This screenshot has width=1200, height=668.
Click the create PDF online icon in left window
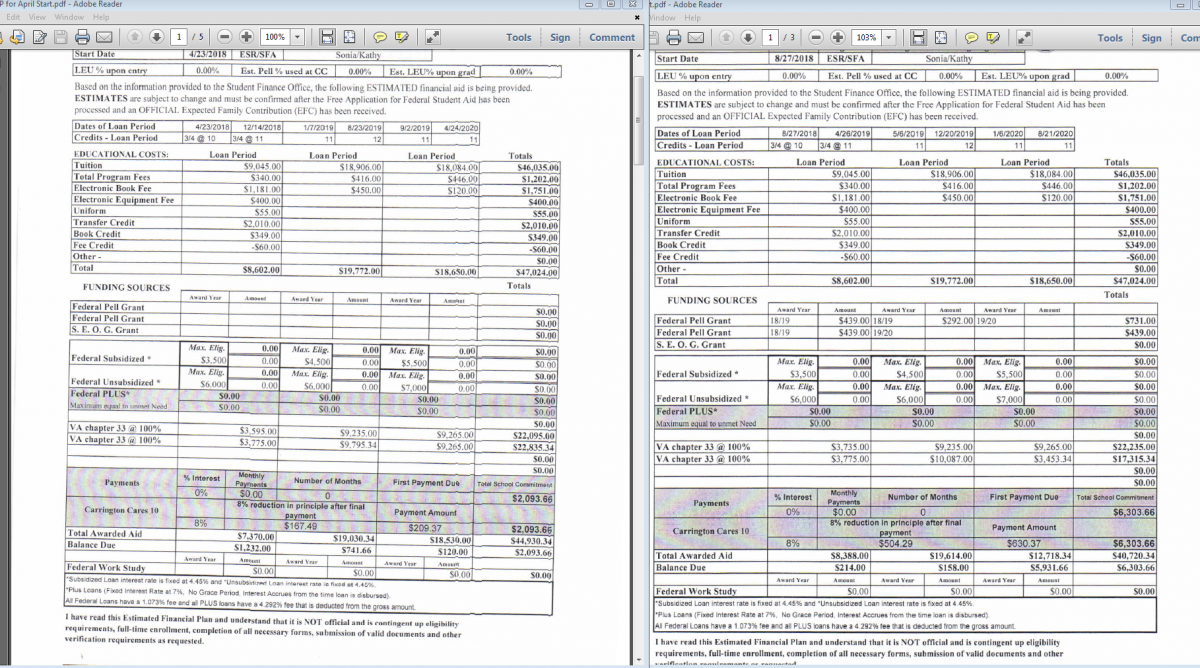click(17, 37)
